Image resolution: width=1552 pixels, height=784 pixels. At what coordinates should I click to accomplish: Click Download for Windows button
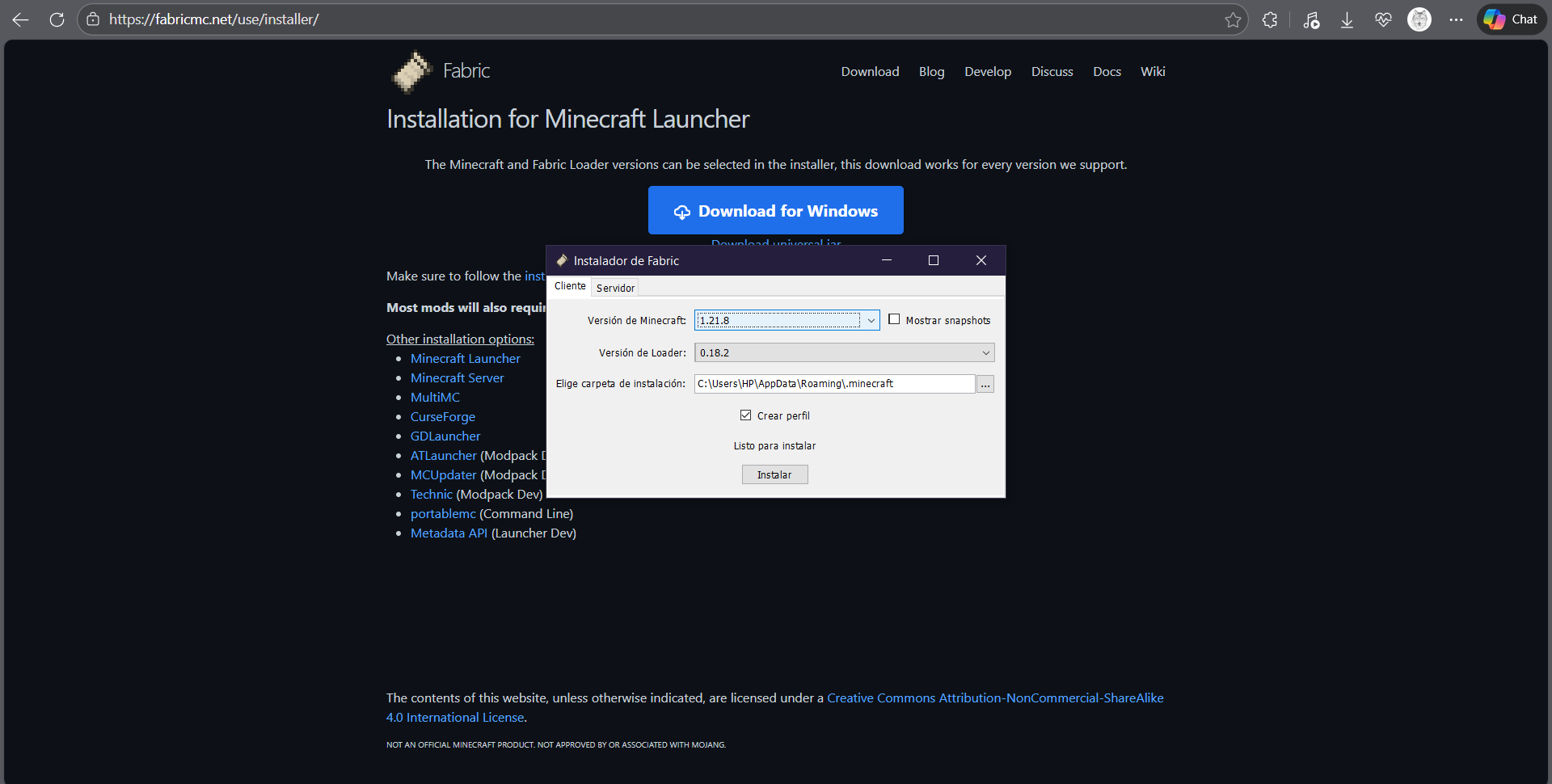775,211
